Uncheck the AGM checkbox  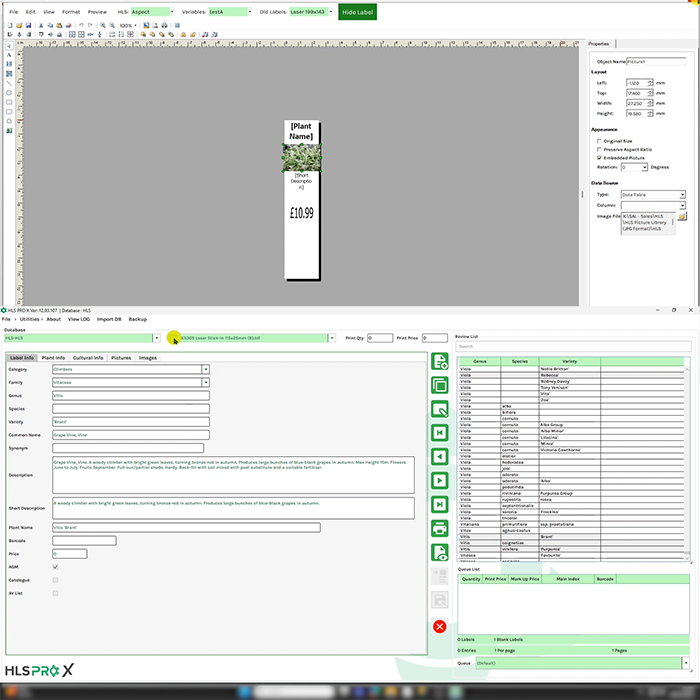click(55, 567)
